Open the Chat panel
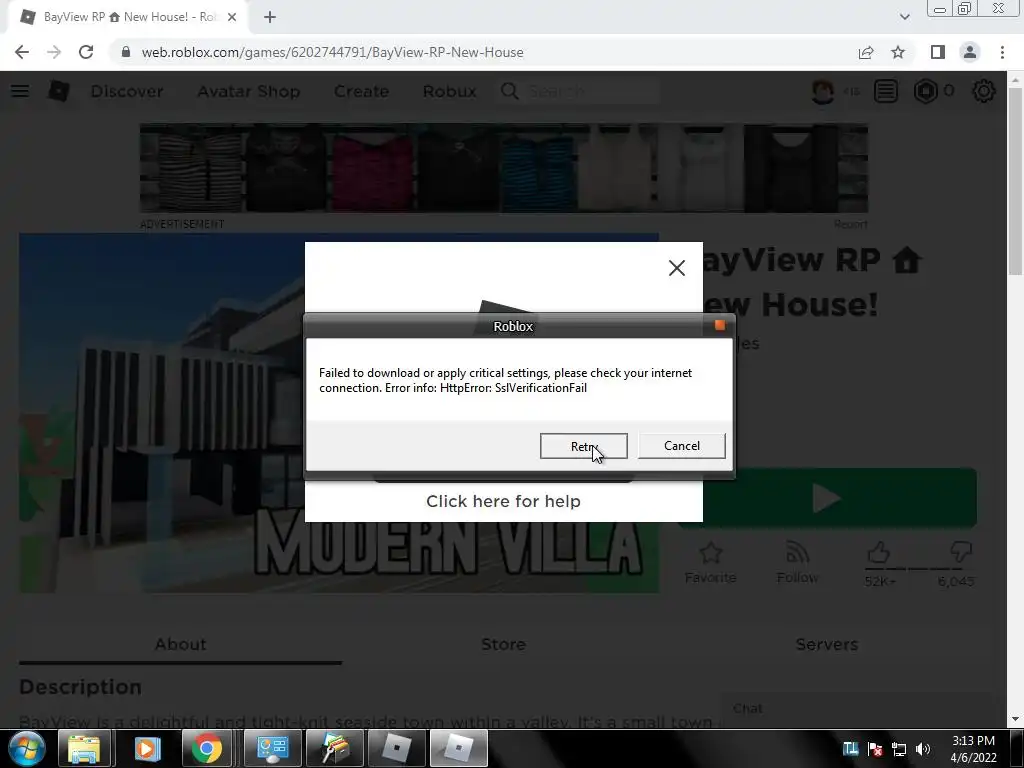Viewport: 1024px width, 768px height. click(x=854, y=709)
